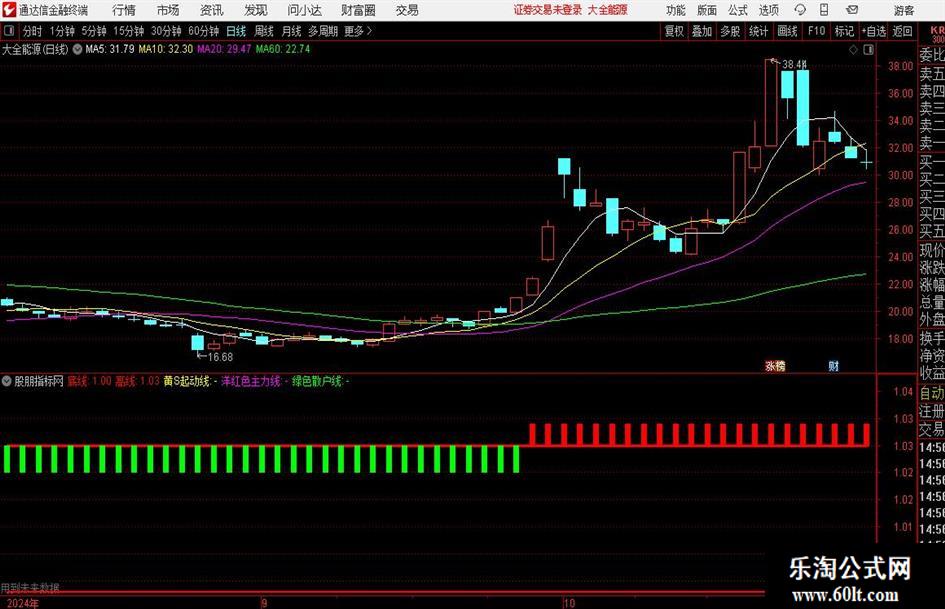Click the MA5: 31.79 value label
Screen dimensions: 945x609
tap(110, 49)
